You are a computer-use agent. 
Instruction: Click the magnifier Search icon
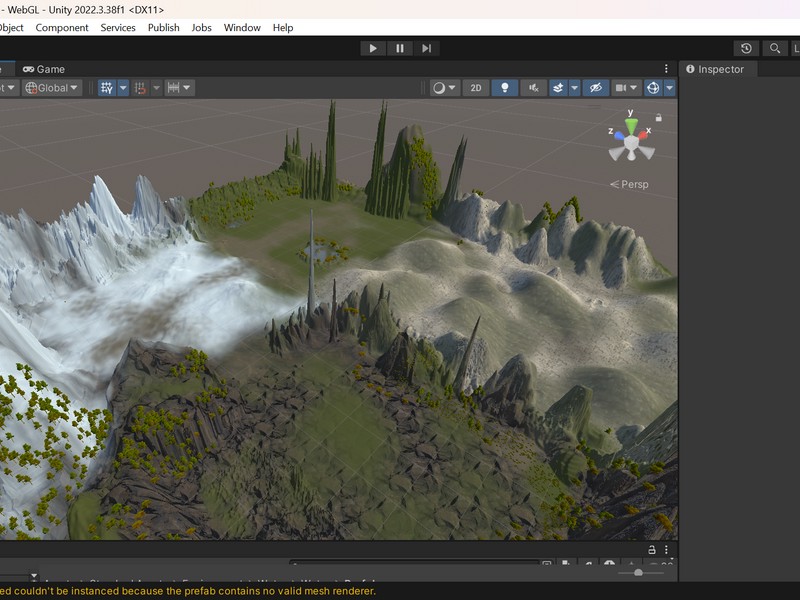pyautogui.click(x=774, y=48)
